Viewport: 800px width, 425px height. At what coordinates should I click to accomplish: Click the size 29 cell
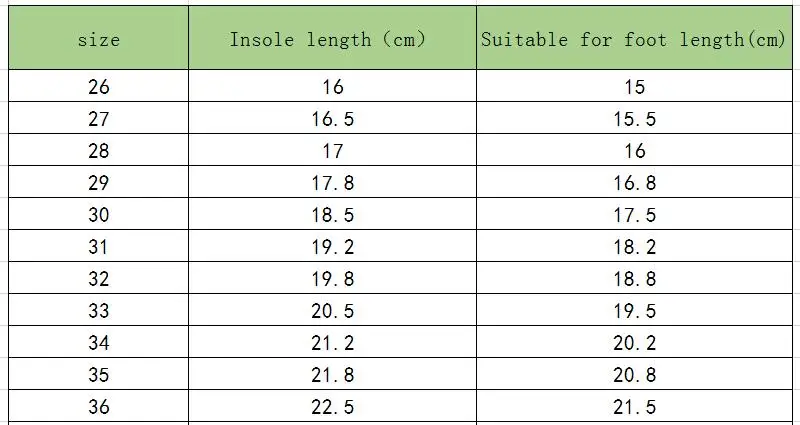pyautogui.click(x=98, y=183)
